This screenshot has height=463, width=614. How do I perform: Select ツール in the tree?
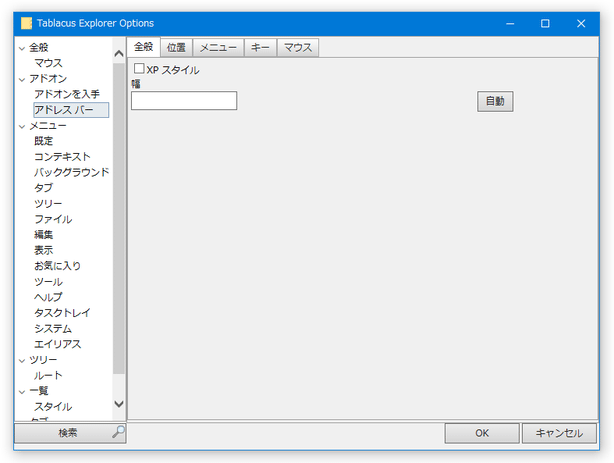point(48,282)
